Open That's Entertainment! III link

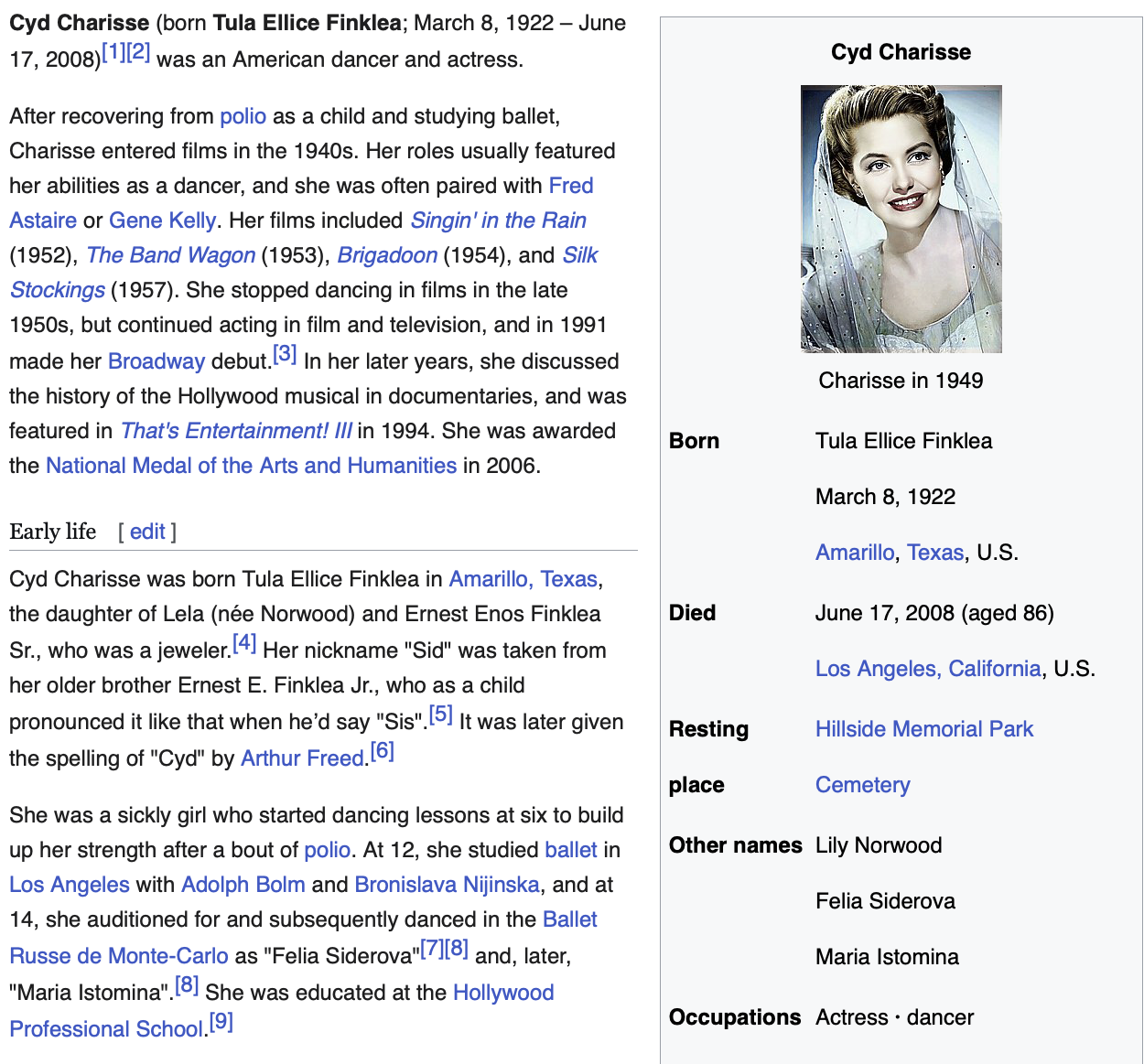tap(236, 431)
